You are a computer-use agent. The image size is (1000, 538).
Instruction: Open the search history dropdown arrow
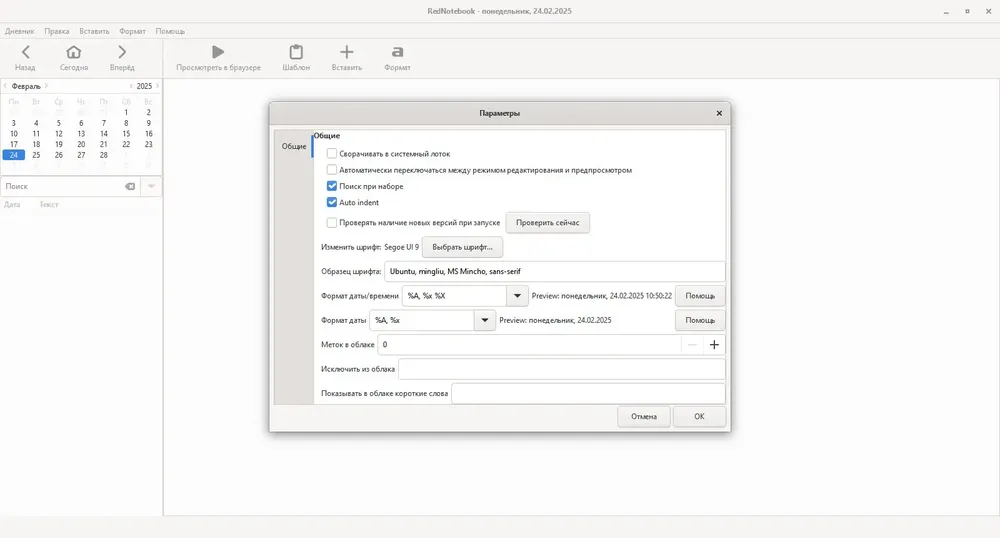coord(151,186)
